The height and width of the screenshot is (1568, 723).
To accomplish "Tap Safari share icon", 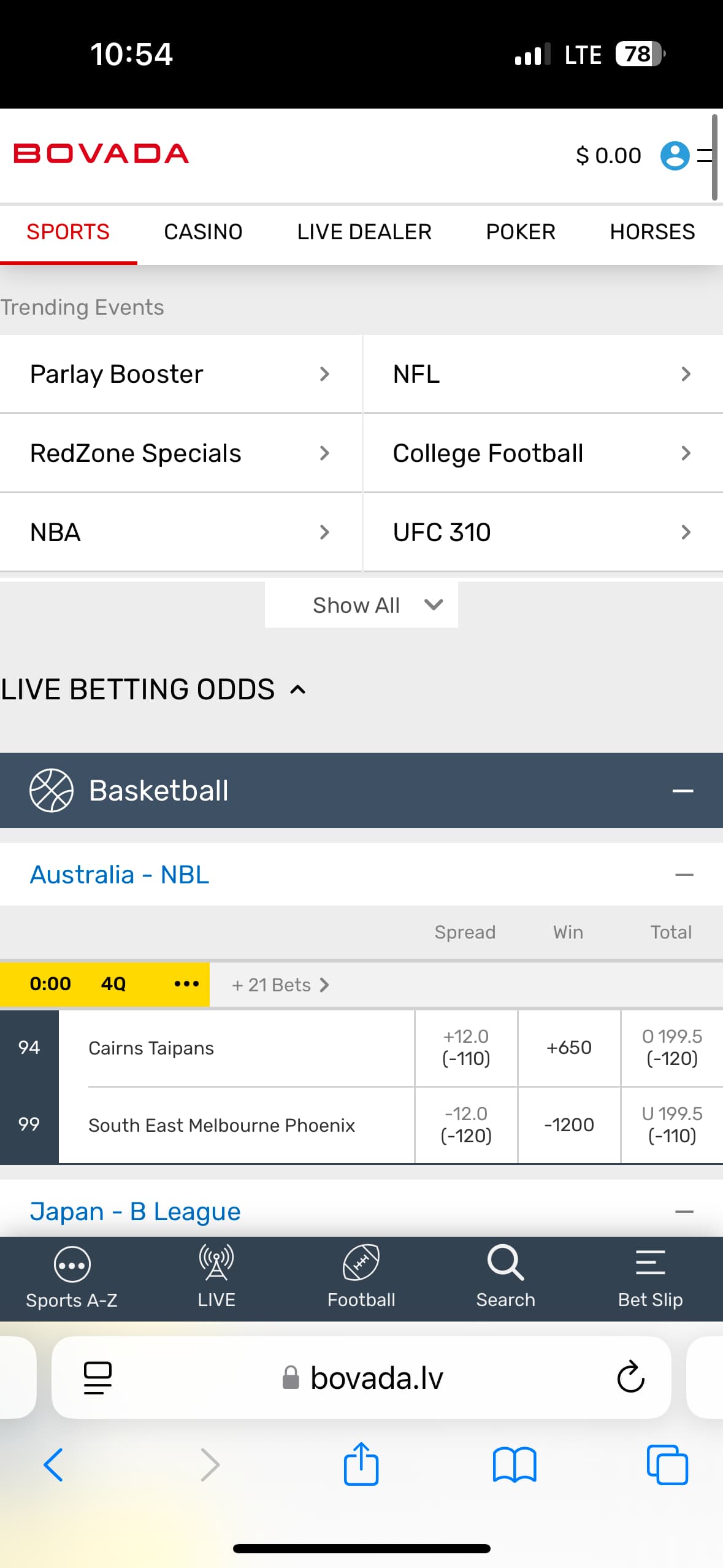I will click(x=361, y=1464).
